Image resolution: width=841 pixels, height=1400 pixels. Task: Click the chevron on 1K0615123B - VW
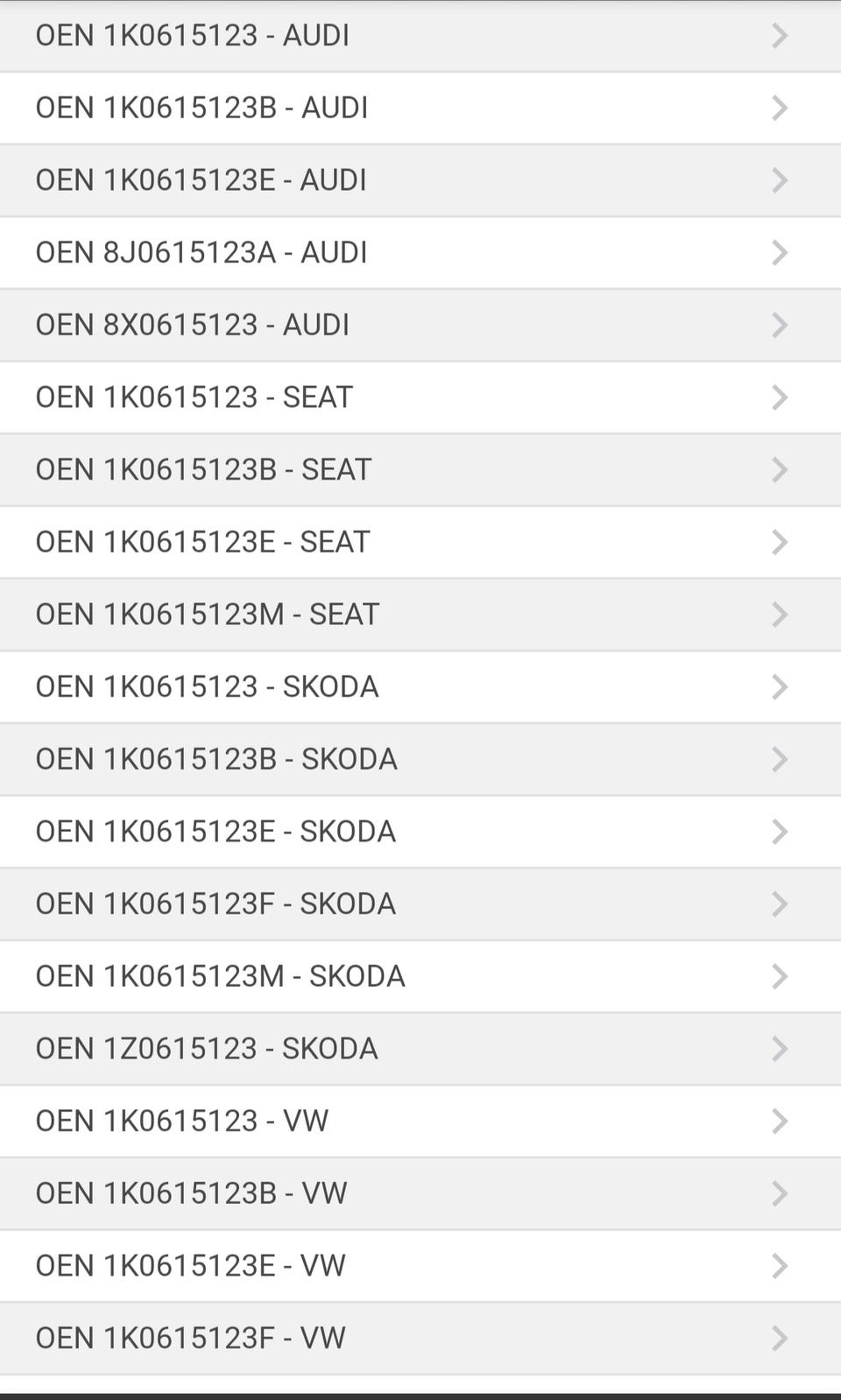pos(779,1193)
